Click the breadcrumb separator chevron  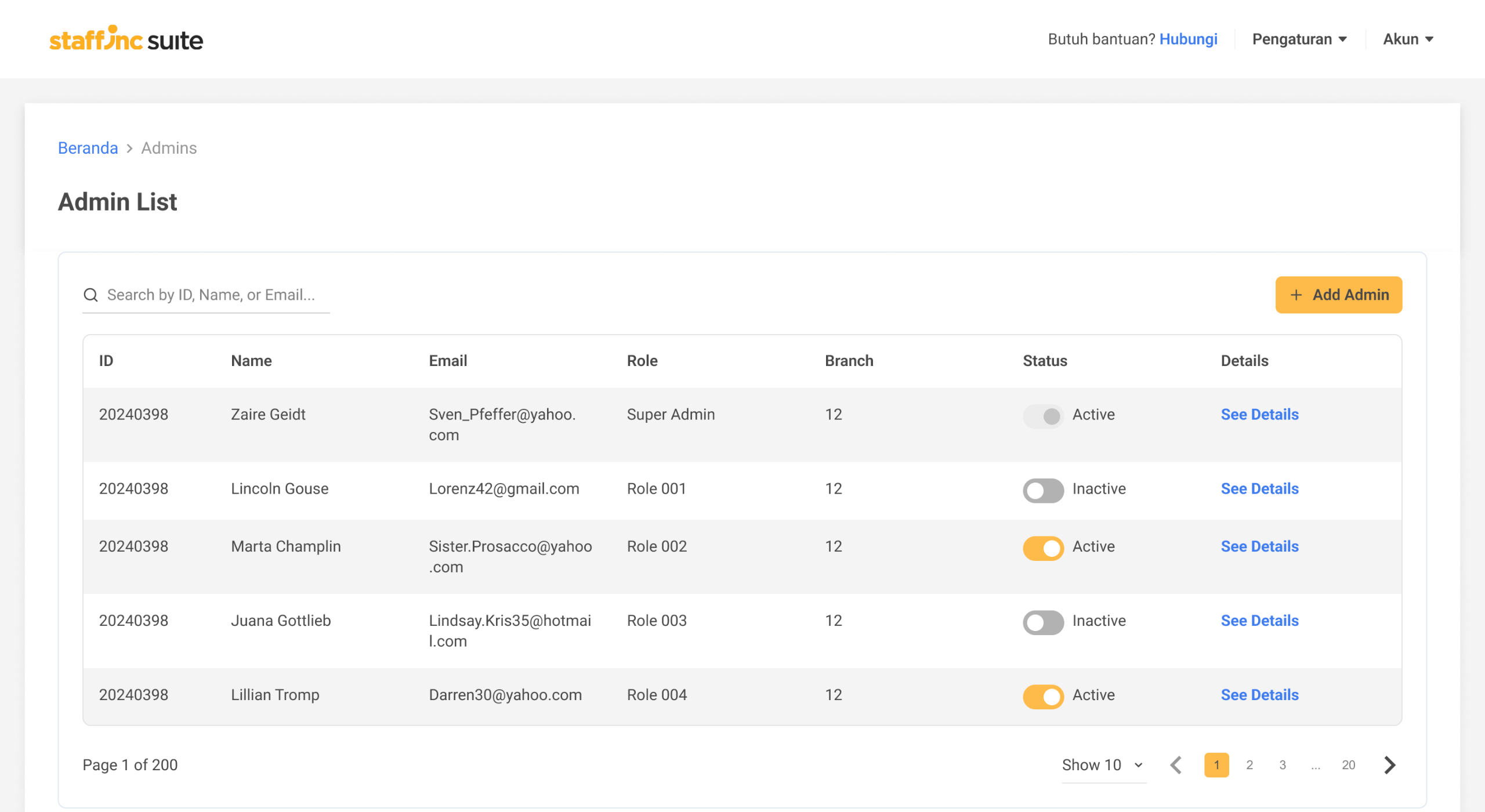(129, 148)
